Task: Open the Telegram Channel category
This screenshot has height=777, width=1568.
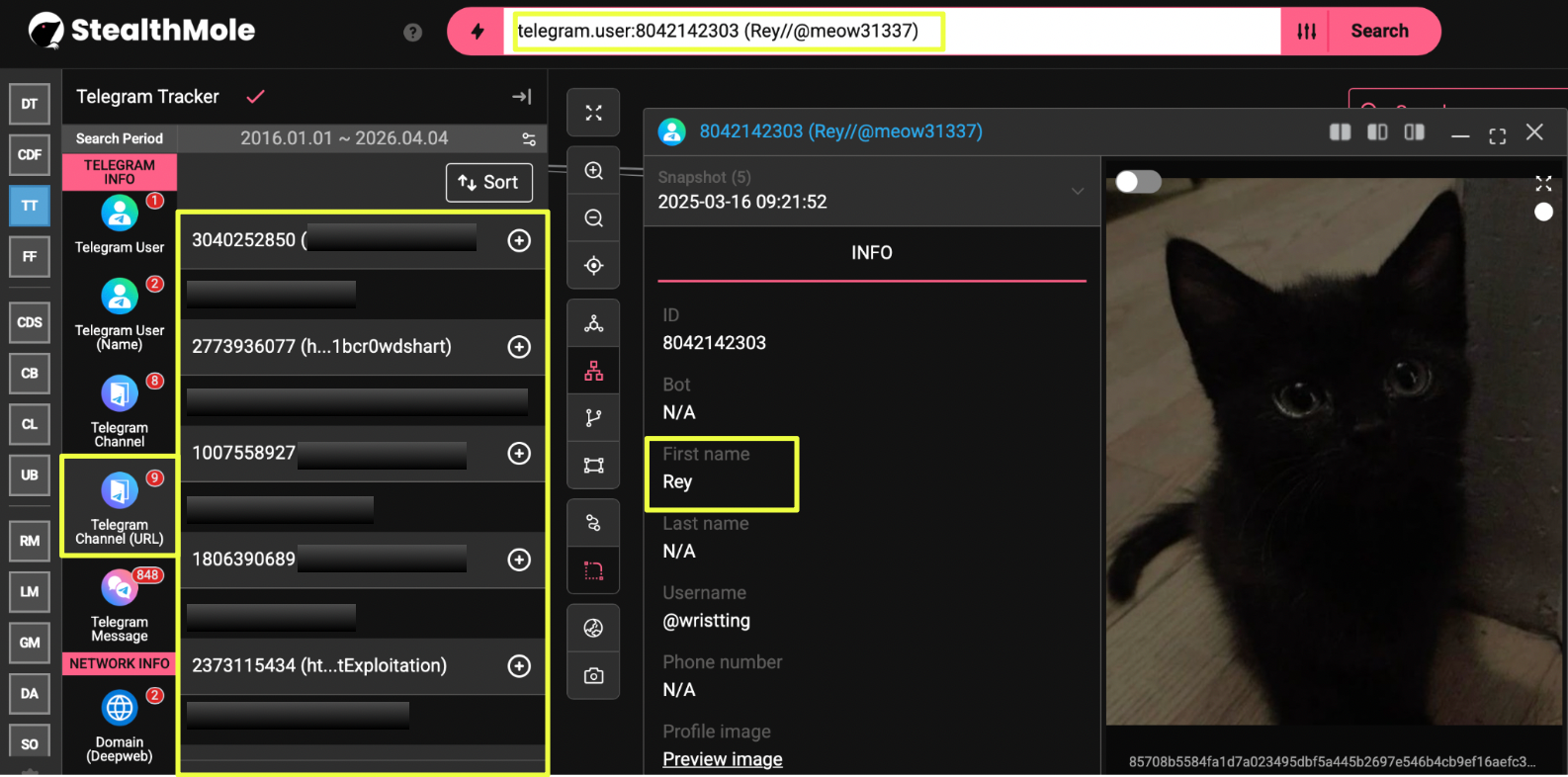Action: pos(120,411)
